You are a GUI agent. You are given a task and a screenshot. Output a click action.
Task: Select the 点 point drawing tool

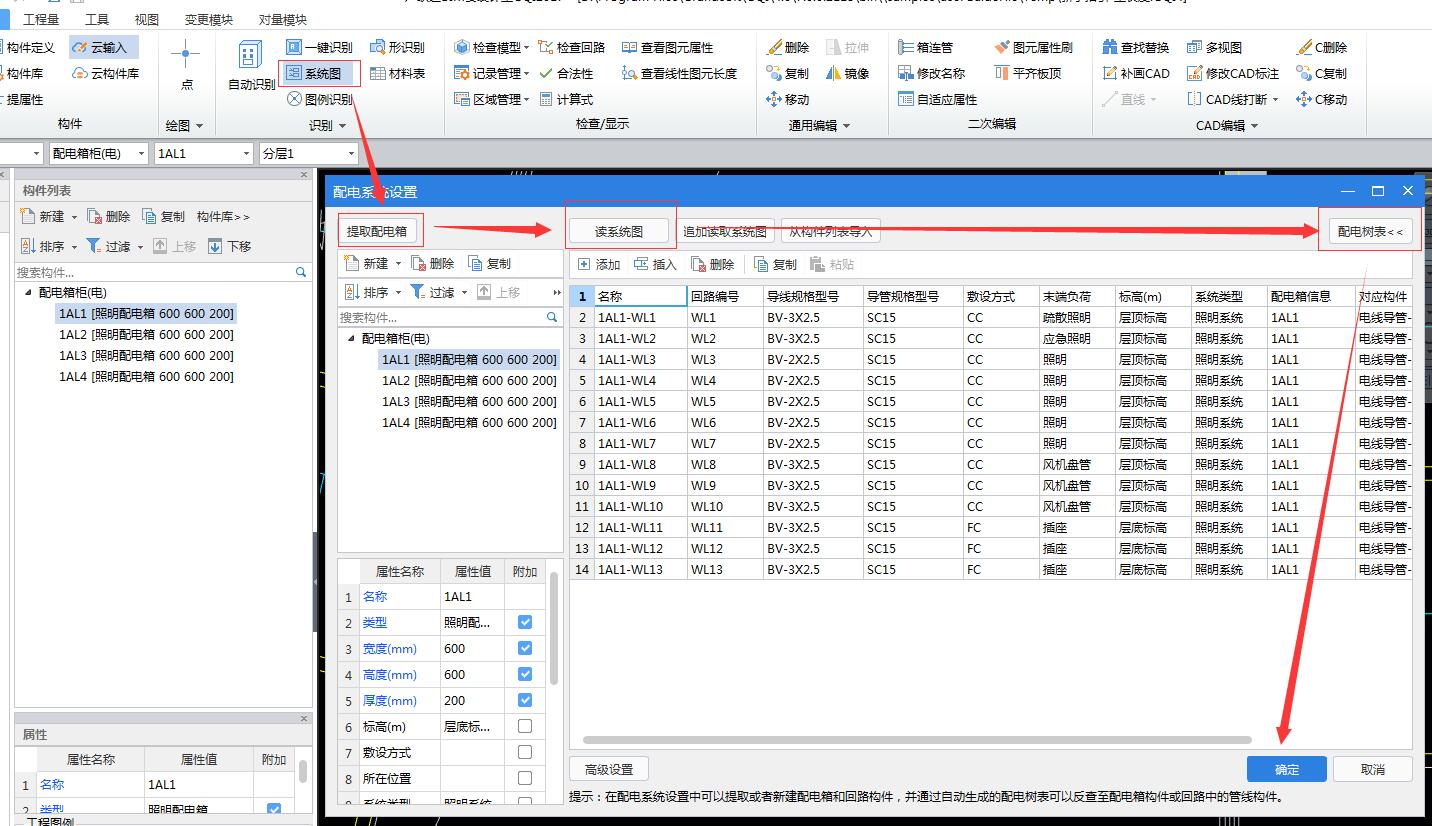(186, 66)
